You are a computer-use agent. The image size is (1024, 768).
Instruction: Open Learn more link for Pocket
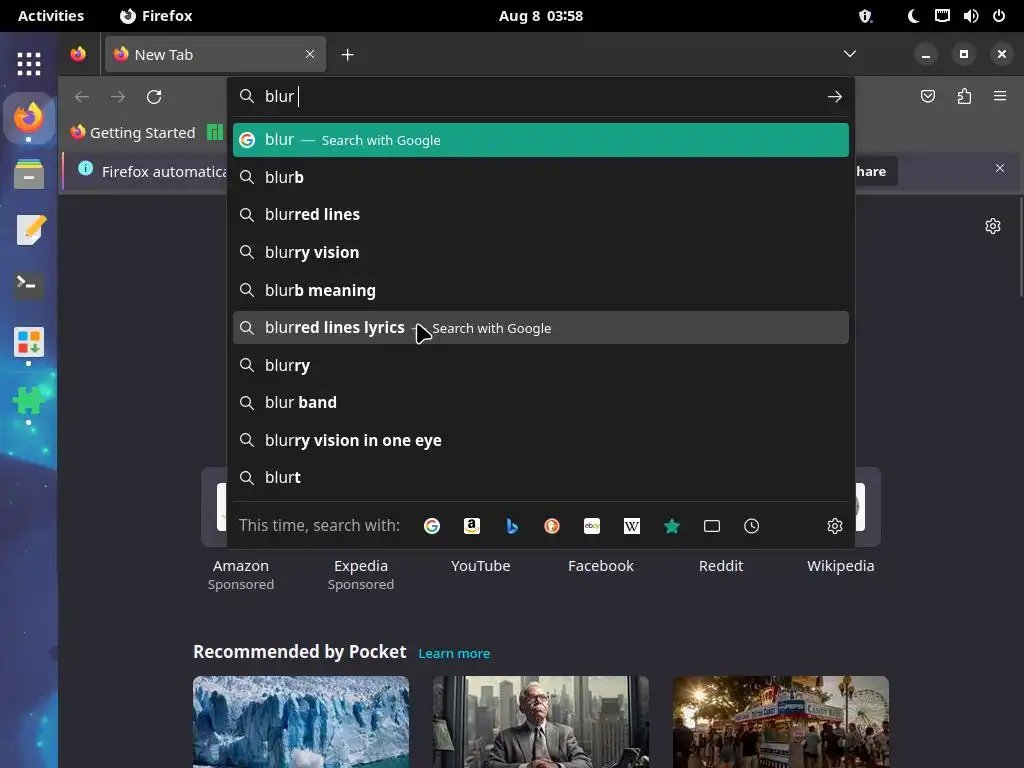pyautogui.click(x=454, y=653)
